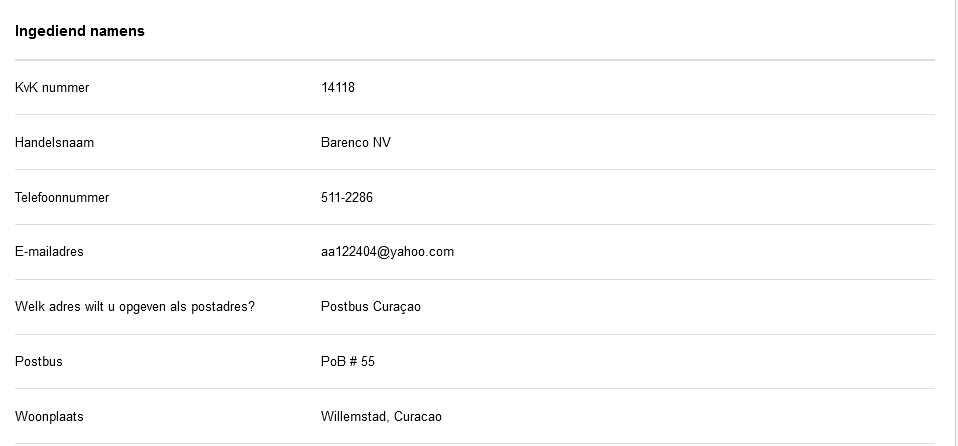The width and height of the screenshot is (958, 446).
Task: Select the "KvK nummer" field label
Action: point(52,88)
